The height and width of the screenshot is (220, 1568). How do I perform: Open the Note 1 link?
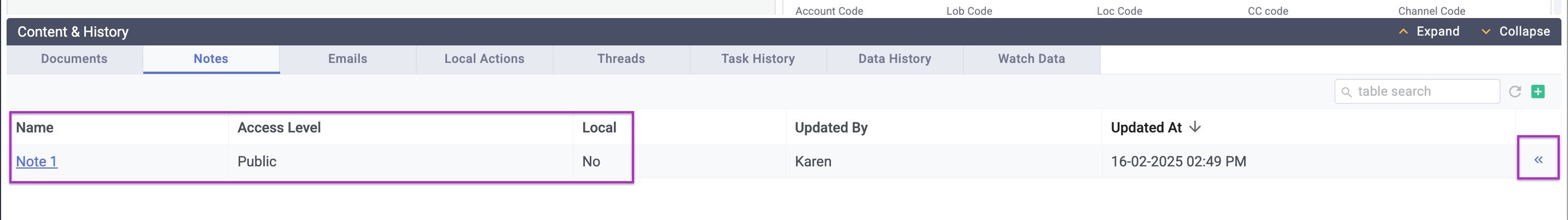coord(37,161)
